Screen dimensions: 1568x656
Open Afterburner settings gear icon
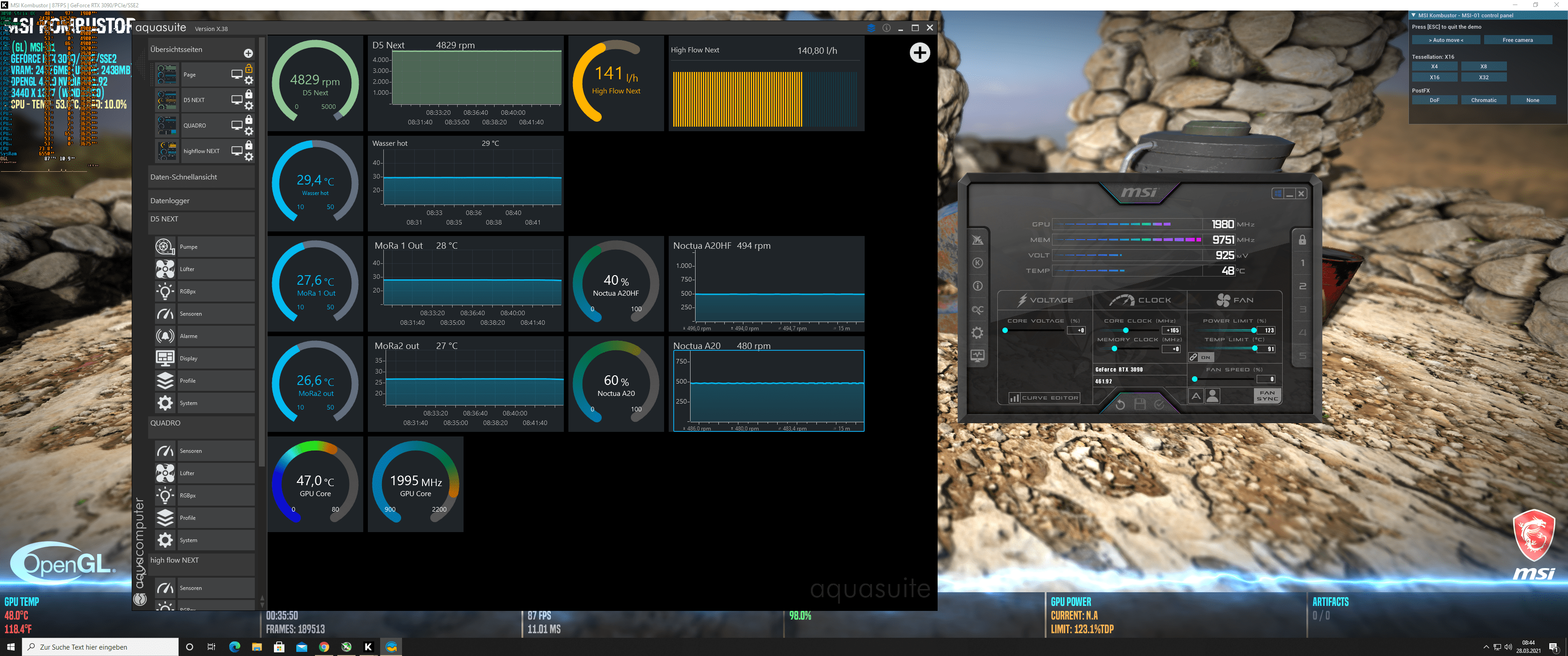tap(978, 333)
